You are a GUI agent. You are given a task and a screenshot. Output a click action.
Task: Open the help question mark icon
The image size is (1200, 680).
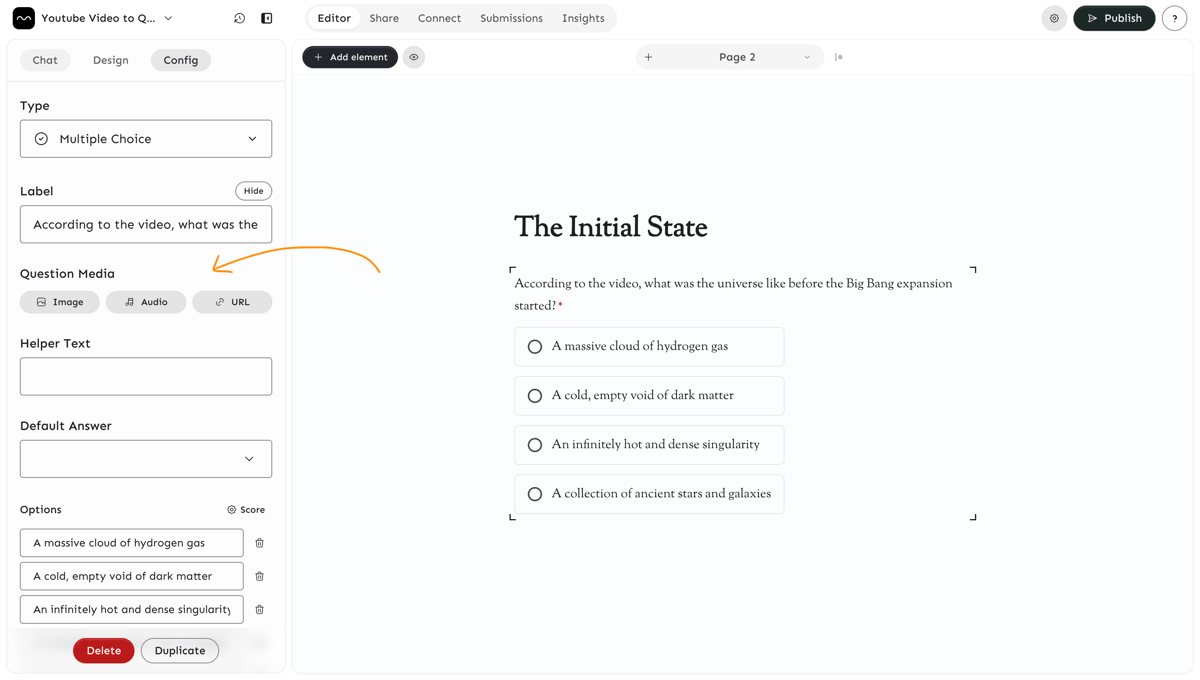coord(1174,18)
